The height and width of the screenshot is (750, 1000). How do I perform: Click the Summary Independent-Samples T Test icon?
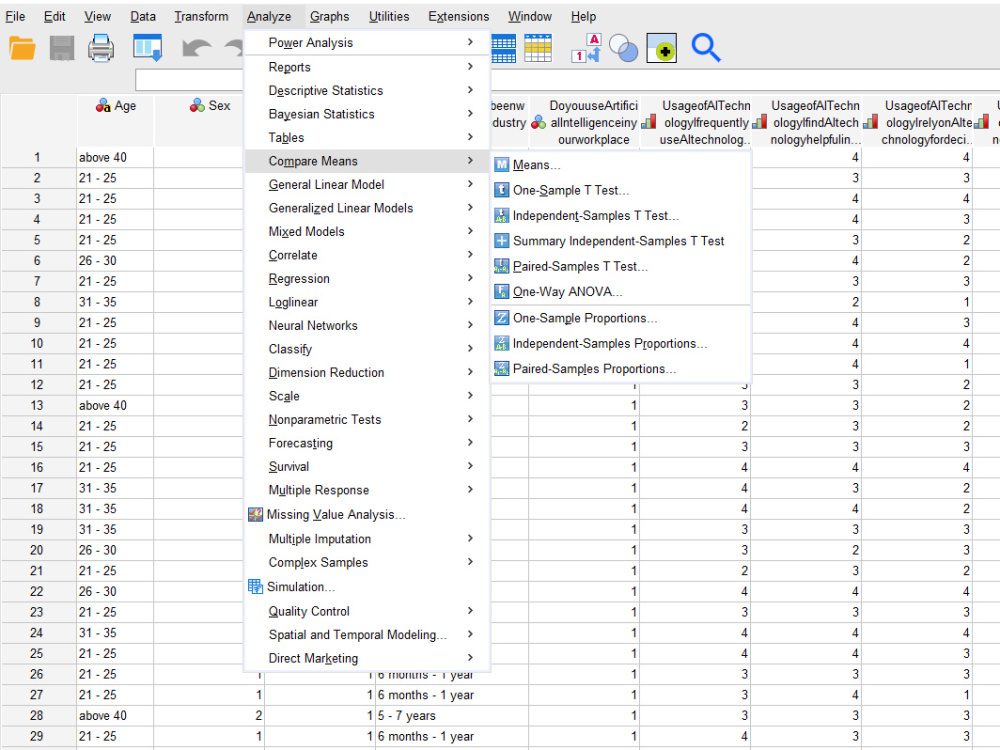tap(502, 241)
